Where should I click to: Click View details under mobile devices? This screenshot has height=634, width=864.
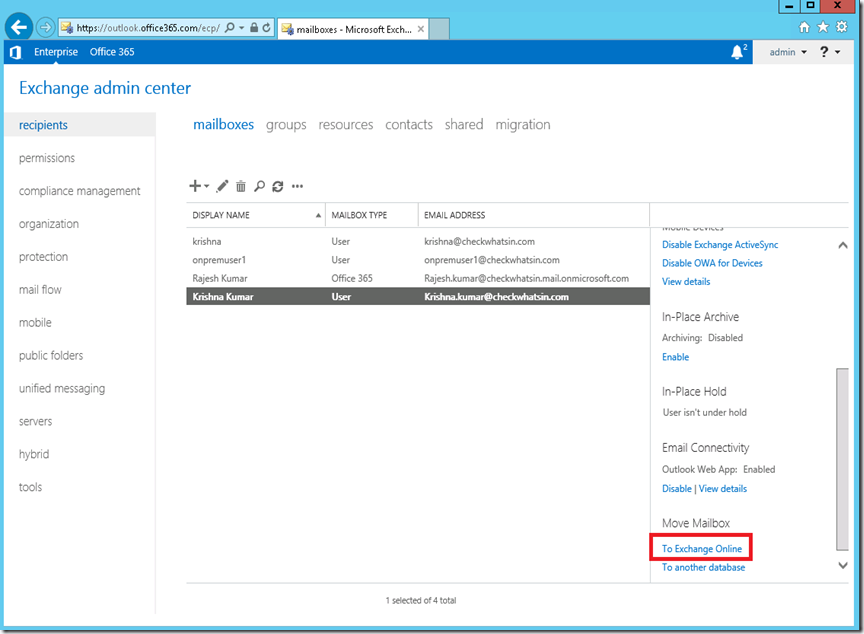click(x=686, y=281)
